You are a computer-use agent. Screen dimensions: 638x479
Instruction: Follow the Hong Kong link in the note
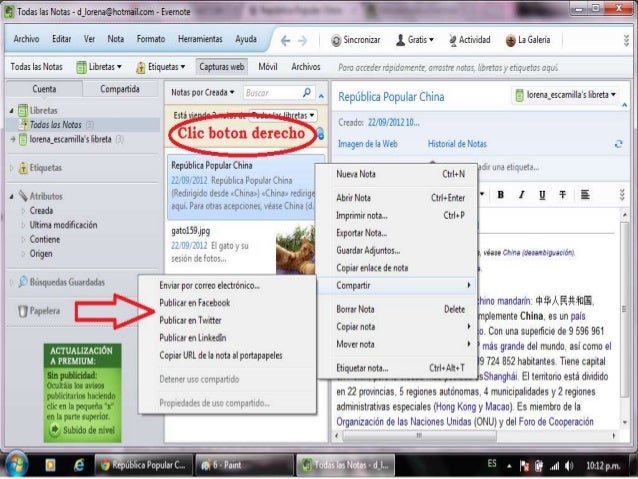pos(455,407)
